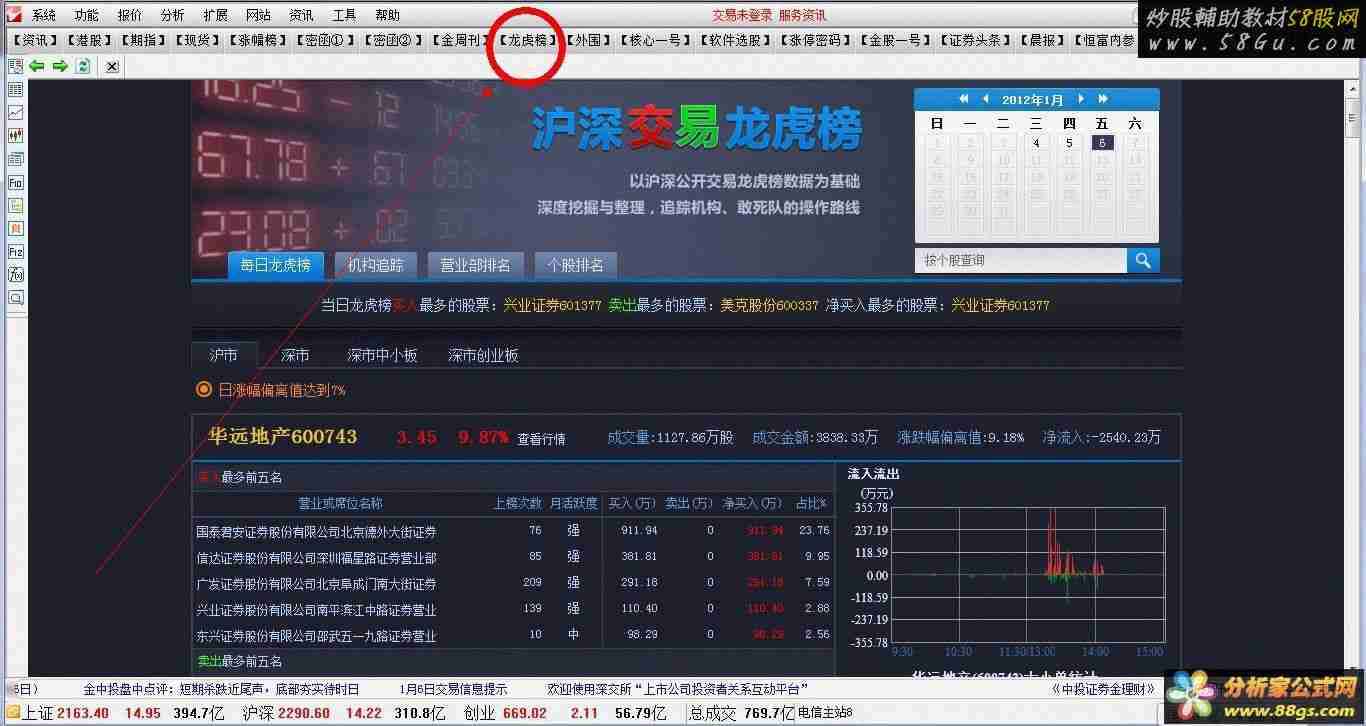Click the application logo icon left of 系统 menu
The width and height of the screenshot is (1366, 726).
click(13, 15)
